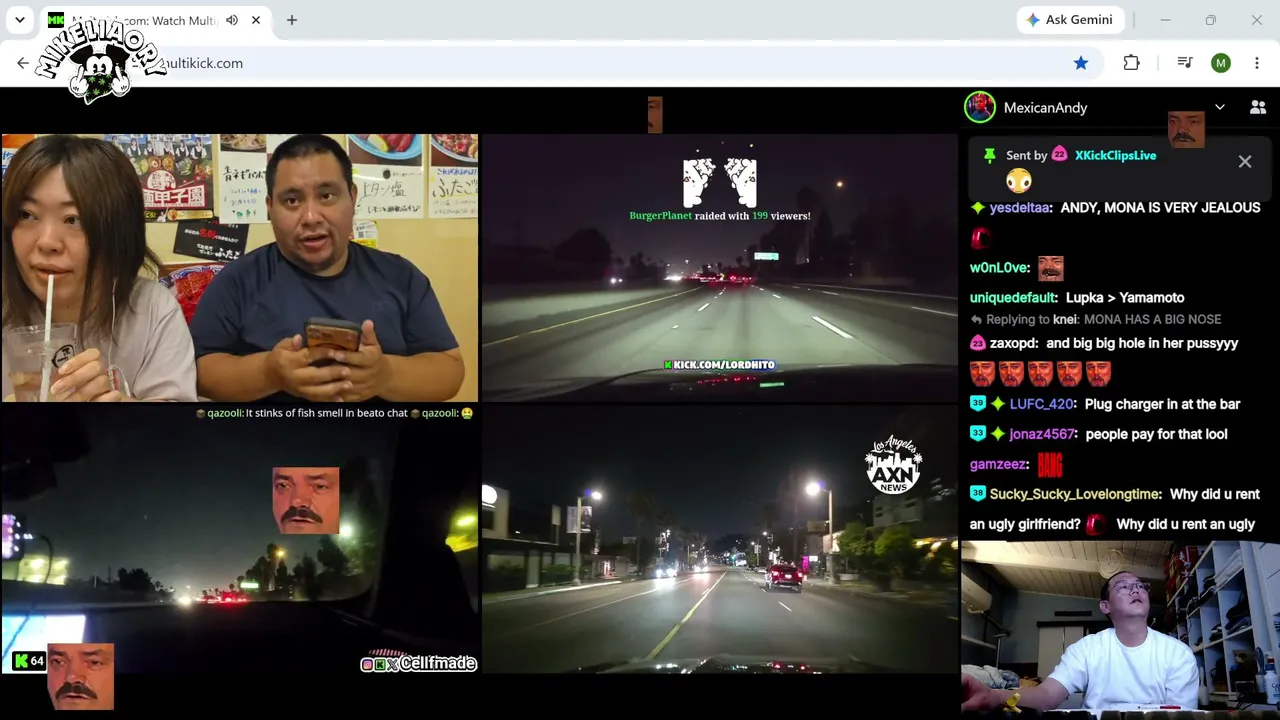Select the Cellfmade night driving stream
Viewport: 1280px width, 720px height.
coord(240,539)
